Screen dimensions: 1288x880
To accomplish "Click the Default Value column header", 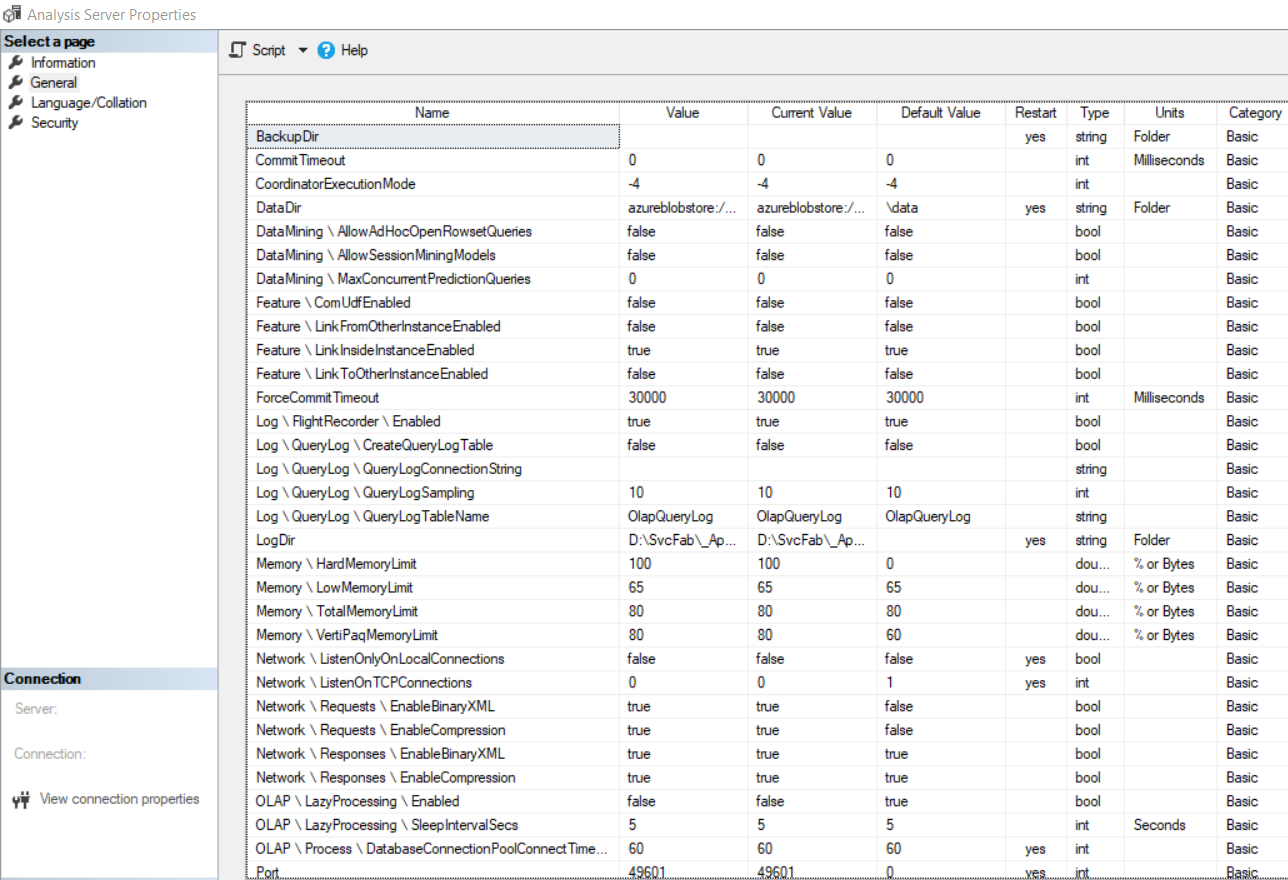I will coord(940,113).
